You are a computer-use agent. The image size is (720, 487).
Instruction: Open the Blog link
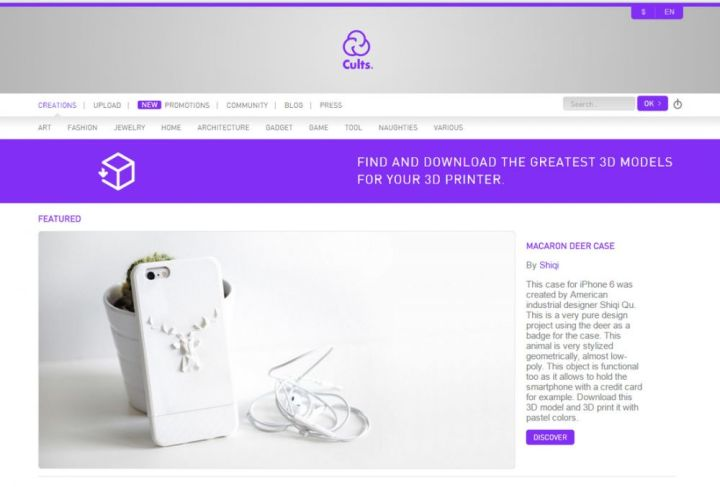pos(293,105)
